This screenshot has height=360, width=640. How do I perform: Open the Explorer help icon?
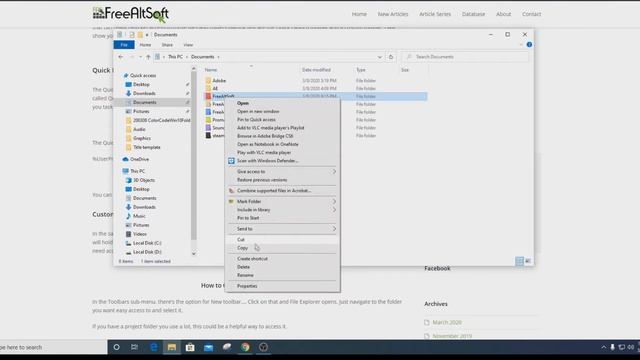tap(529, 44)
